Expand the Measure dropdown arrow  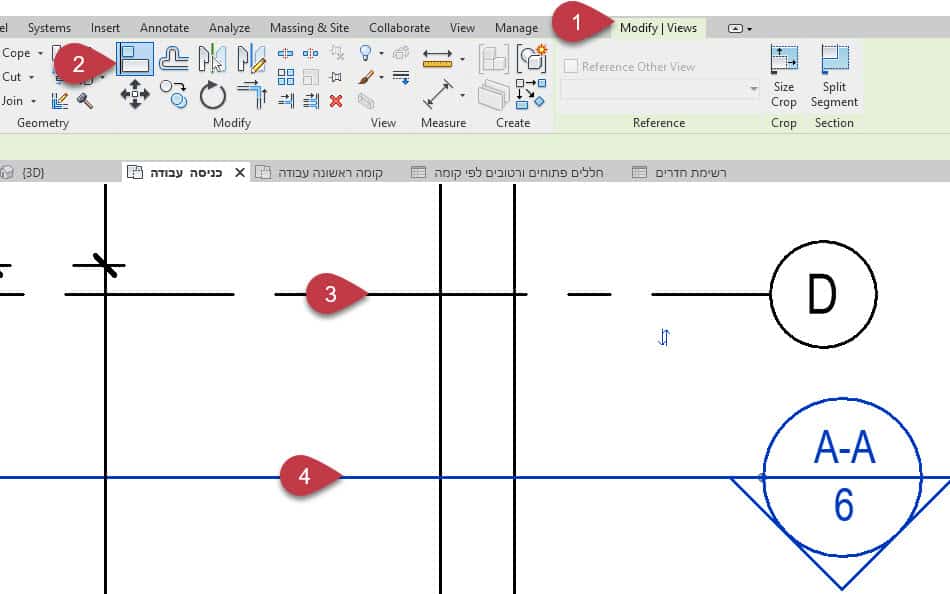tap(462, 59)
